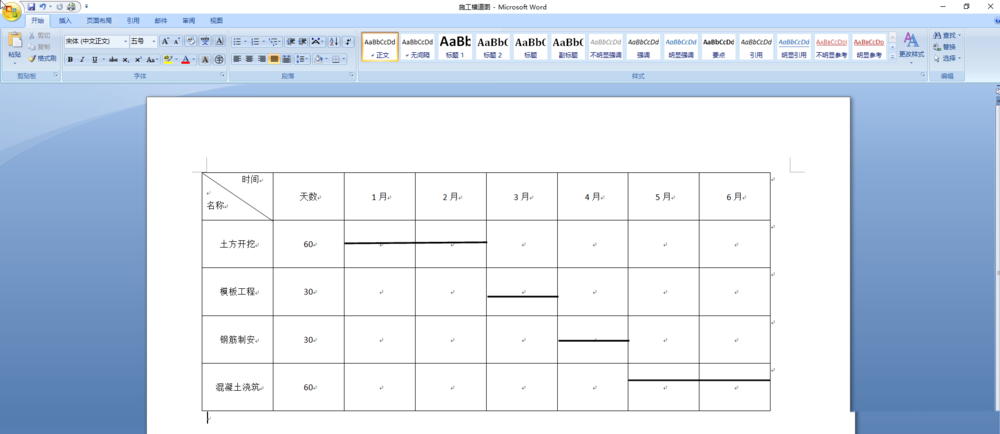Toggle superscript formatting
The image size is (1000, 434).
(x=138, y=60)
